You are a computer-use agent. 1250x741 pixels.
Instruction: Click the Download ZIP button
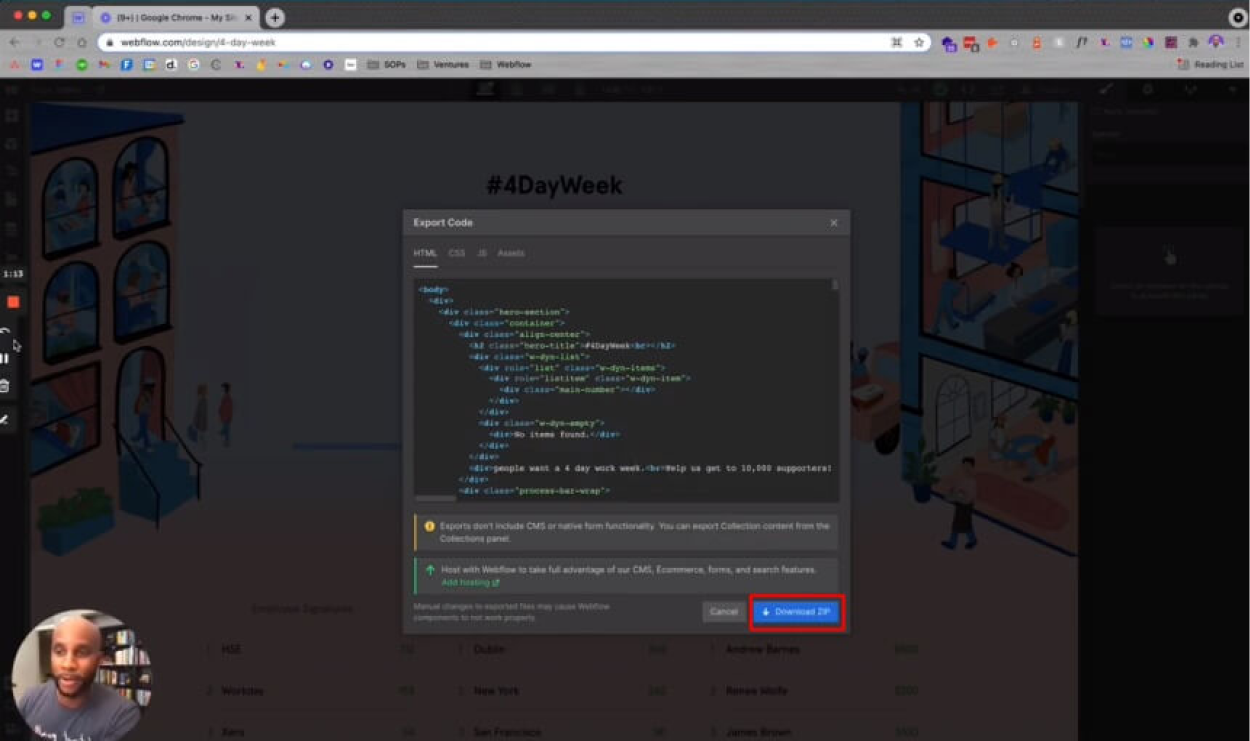(x=796, y=612)
